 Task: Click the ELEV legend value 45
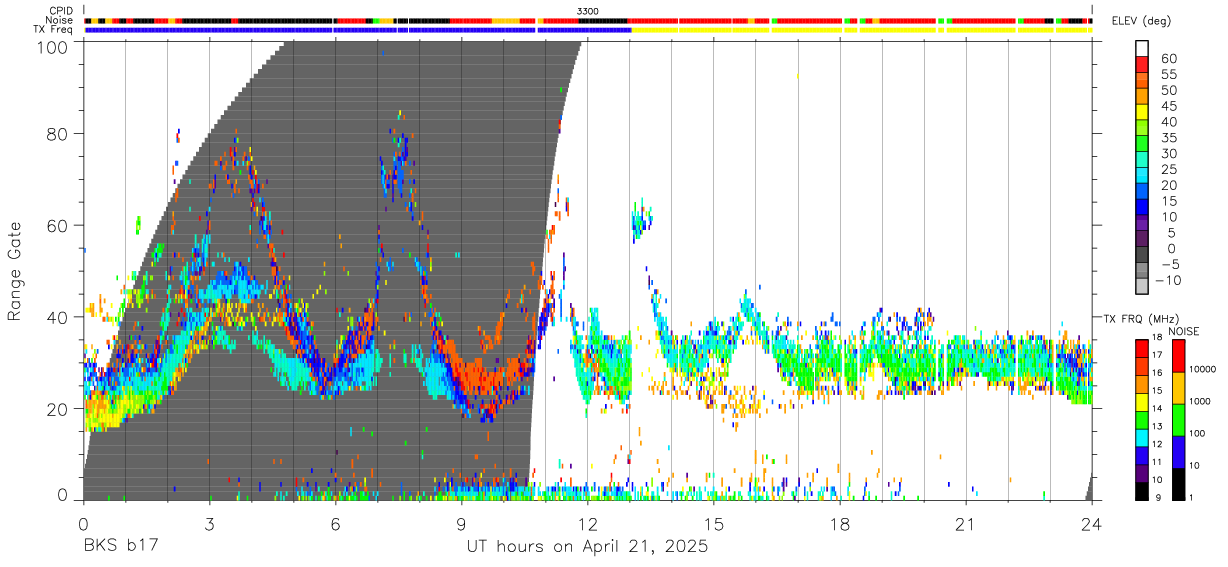(x=1169, y=106)
